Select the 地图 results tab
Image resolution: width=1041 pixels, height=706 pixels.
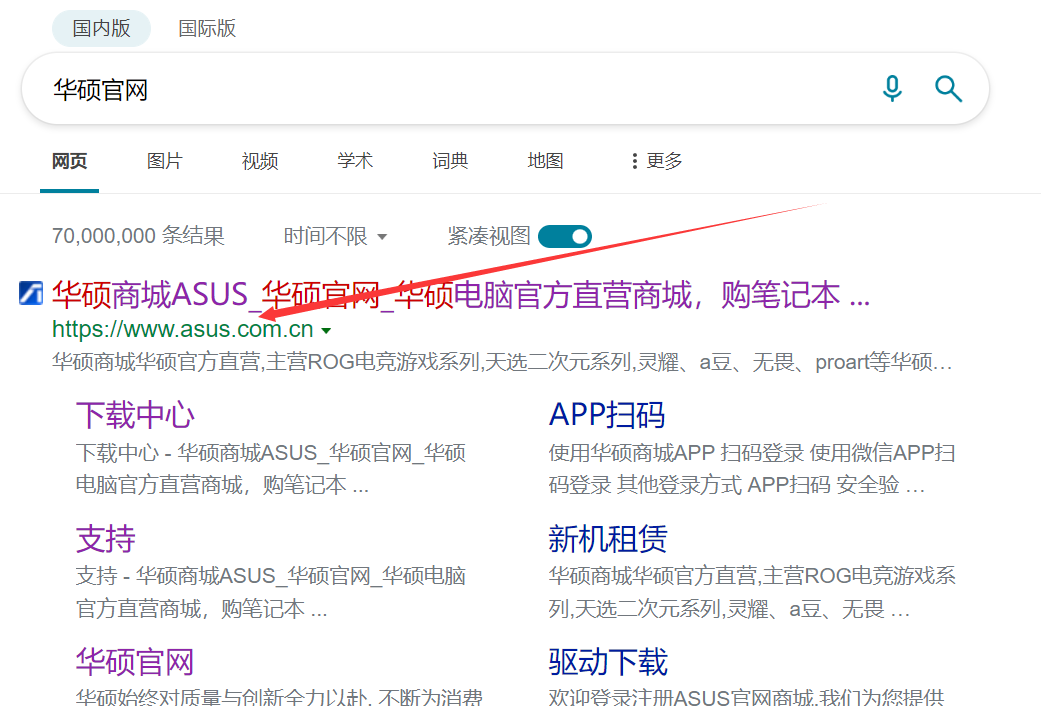tap(545, 161)
